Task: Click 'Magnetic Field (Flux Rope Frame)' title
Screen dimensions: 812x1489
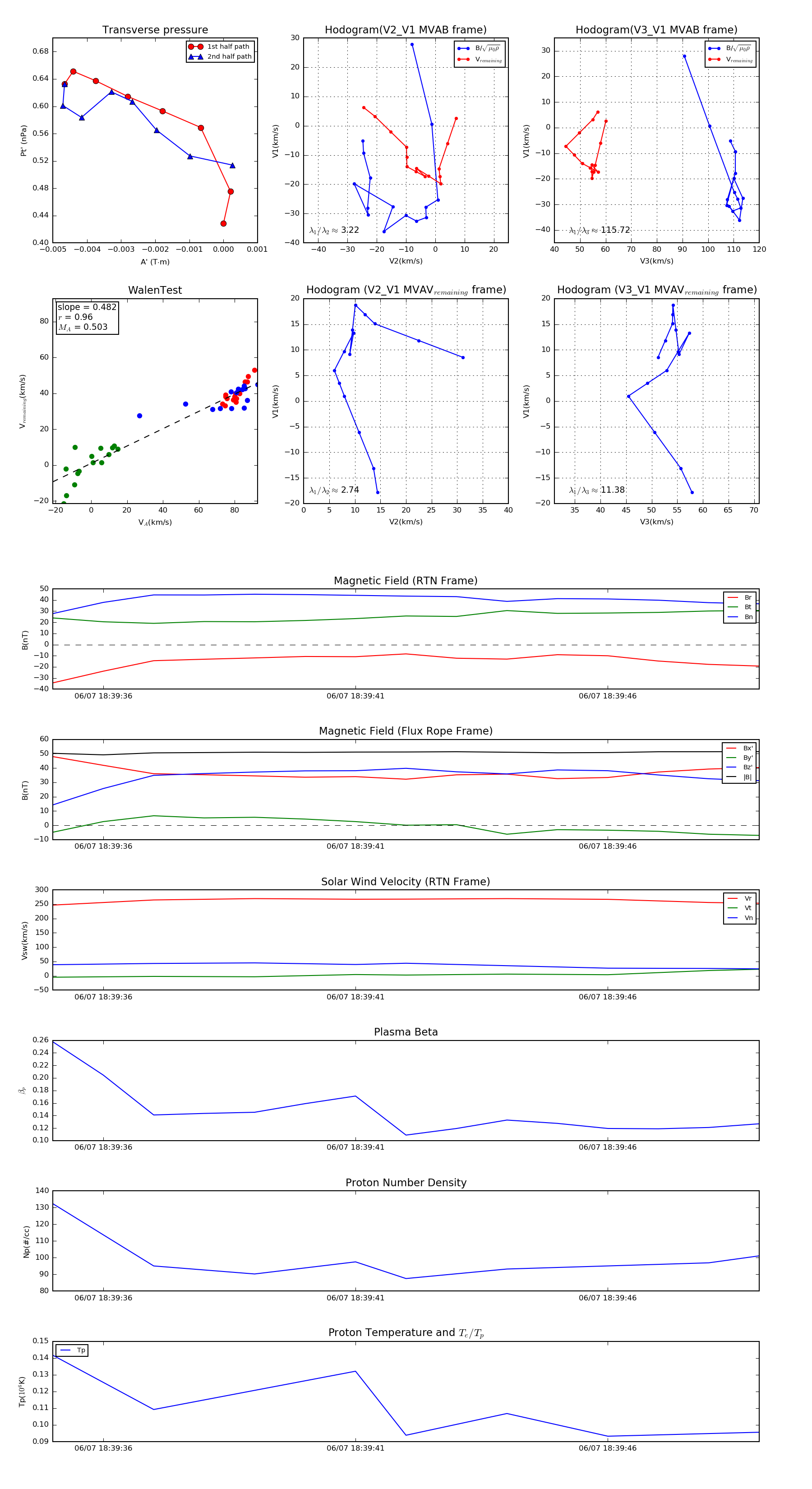Action: pyautogui.click(x=406, y=731)
